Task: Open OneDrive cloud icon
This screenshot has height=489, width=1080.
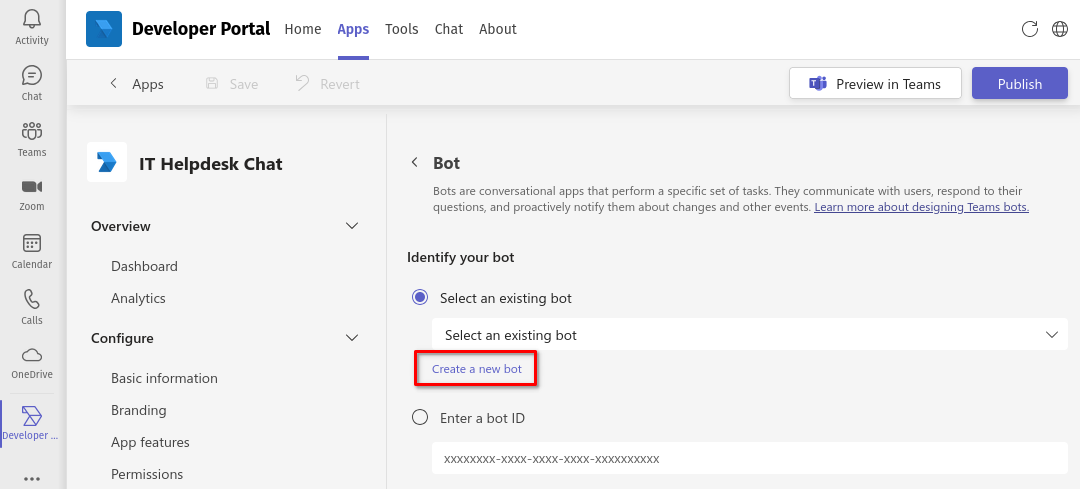Action: point(32,355)
